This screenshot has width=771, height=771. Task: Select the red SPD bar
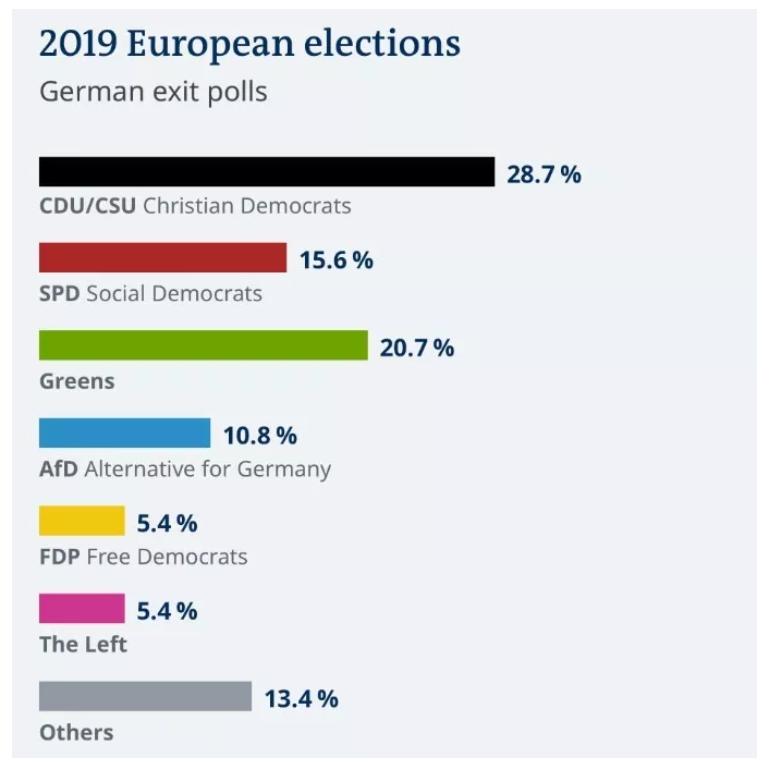[162, 258]
